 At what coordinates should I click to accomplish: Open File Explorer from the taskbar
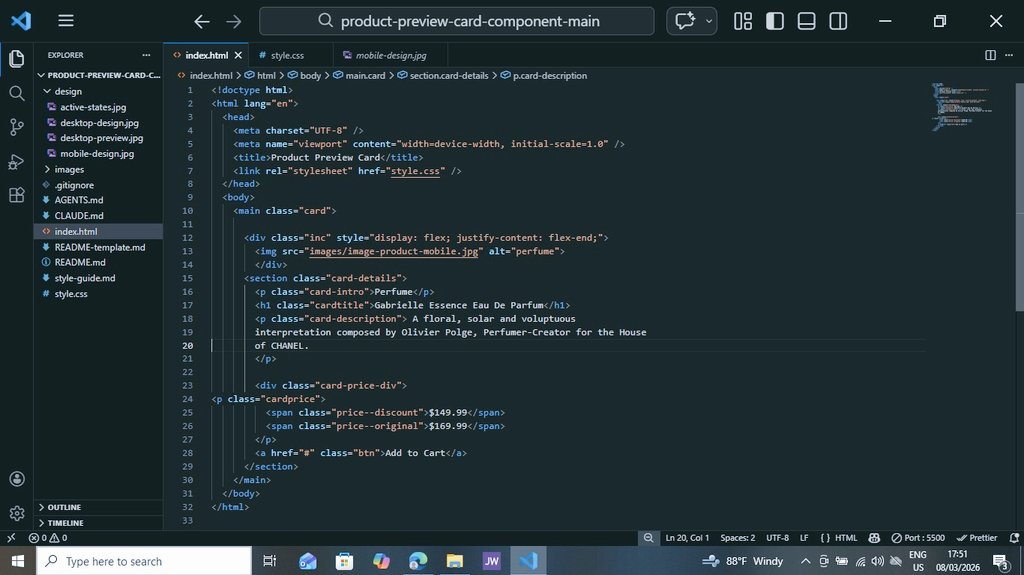pyautogui.click(x=455, y=561)
